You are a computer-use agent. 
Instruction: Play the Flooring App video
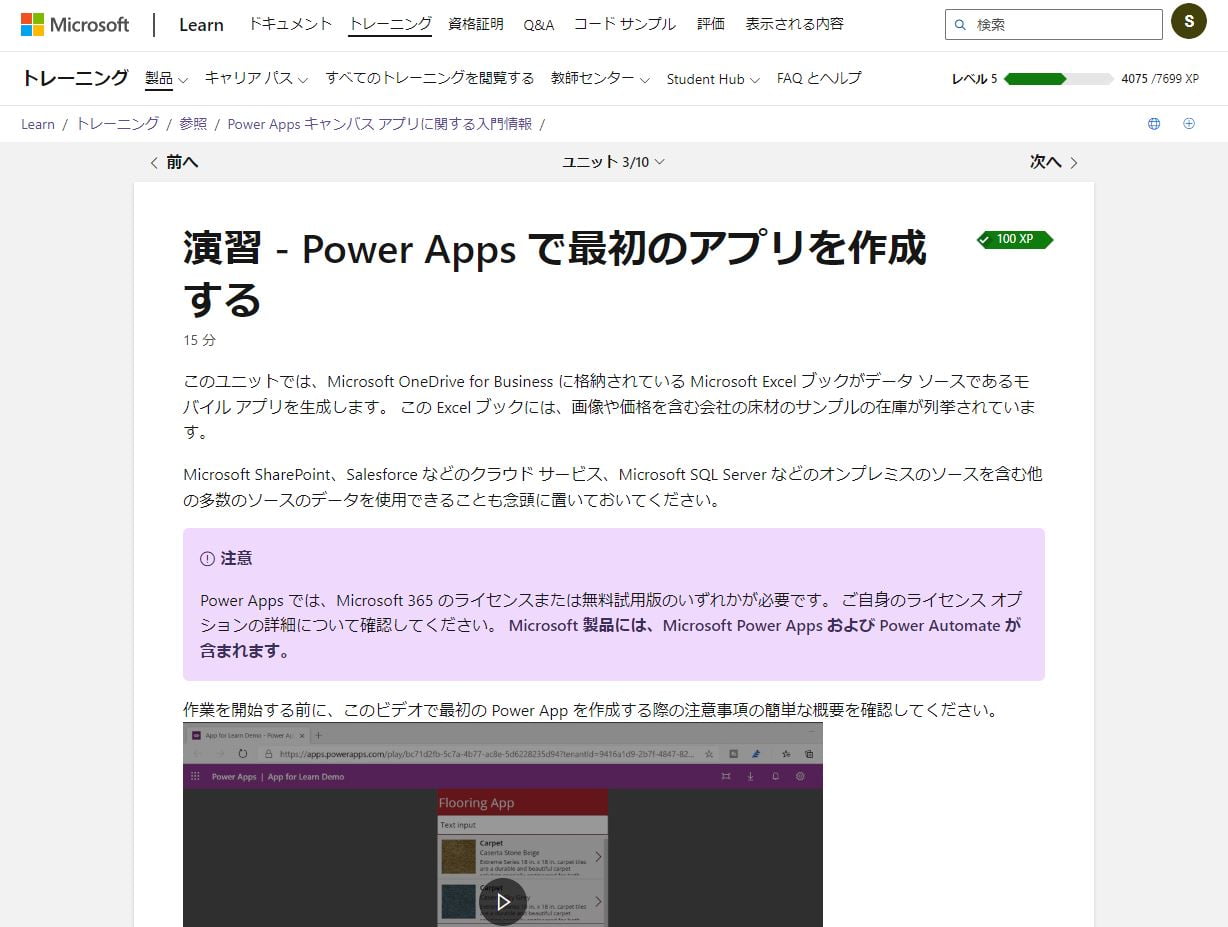(503, 900)
